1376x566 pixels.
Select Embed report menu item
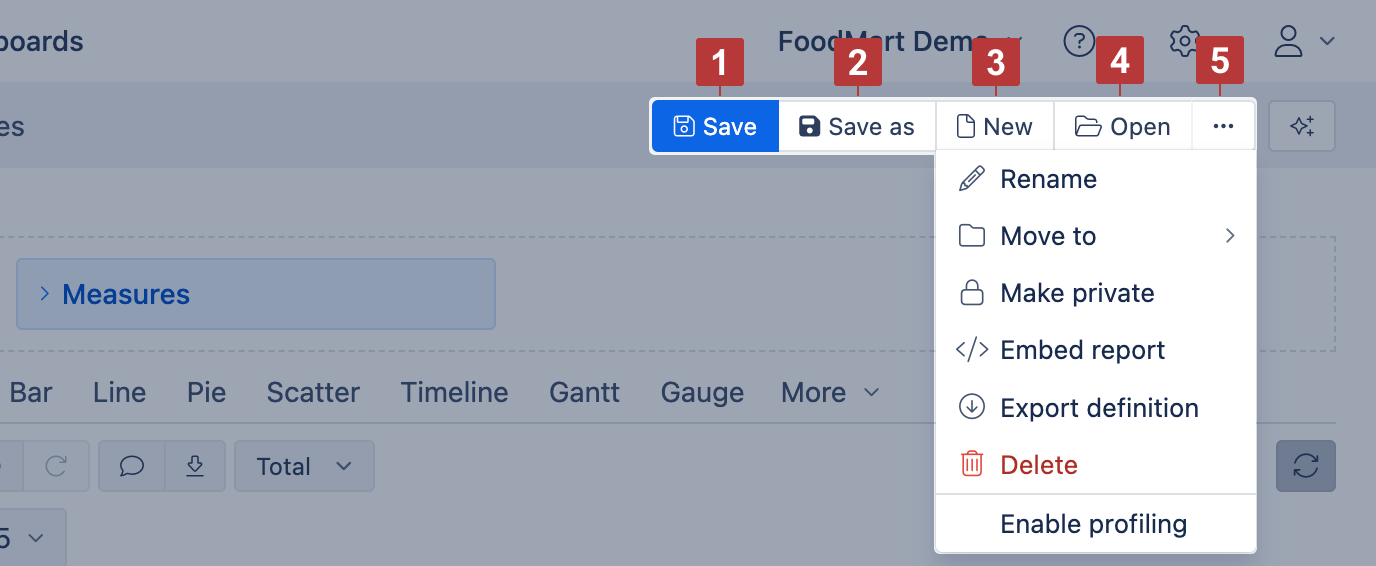pos(1082,351)
